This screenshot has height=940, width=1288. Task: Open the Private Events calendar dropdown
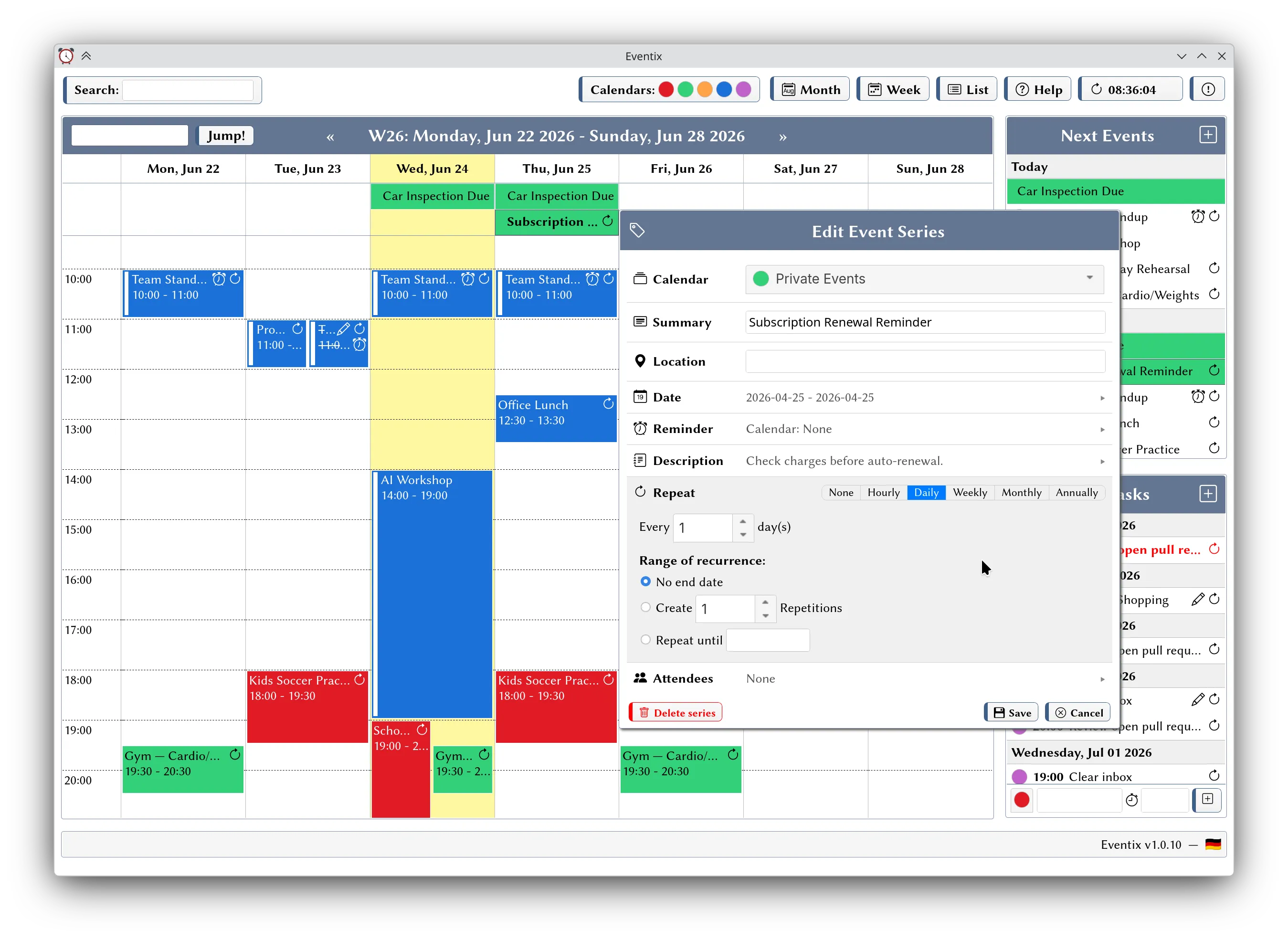coord(925,279)
